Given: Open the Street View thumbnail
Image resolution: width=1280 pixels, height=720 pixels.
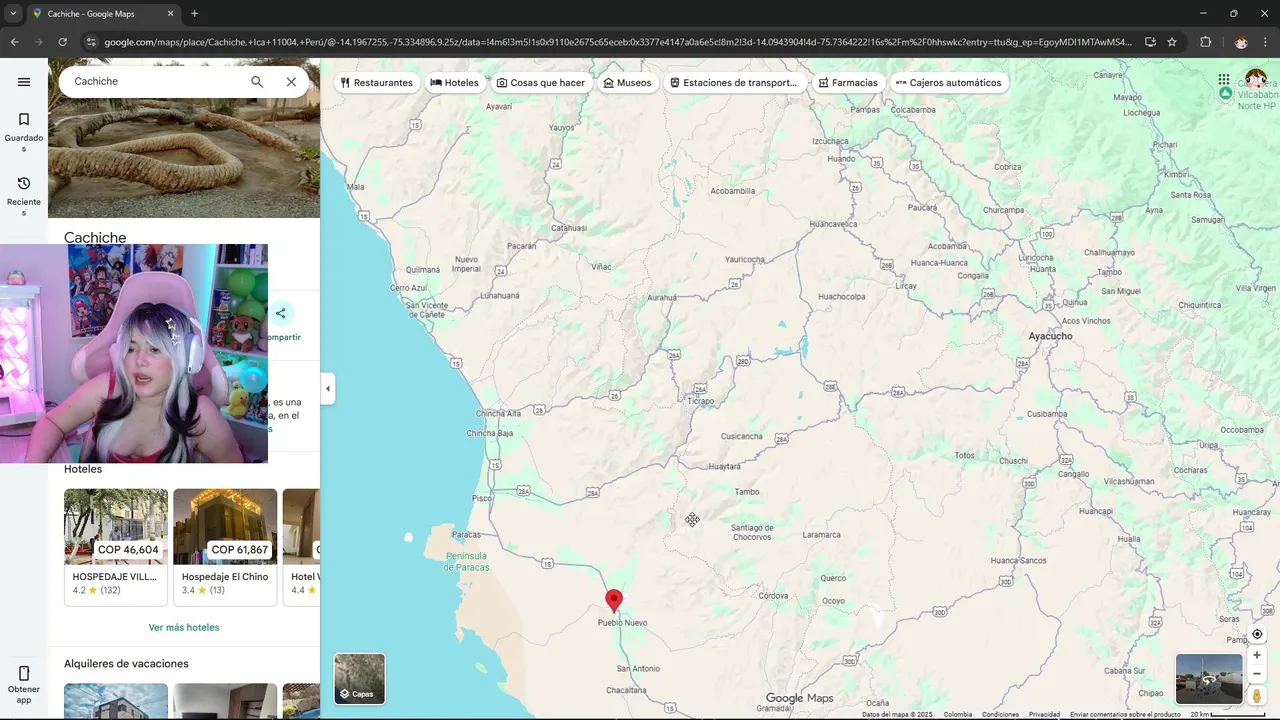Looking at the screenshot, I should tap(1209, 679).
